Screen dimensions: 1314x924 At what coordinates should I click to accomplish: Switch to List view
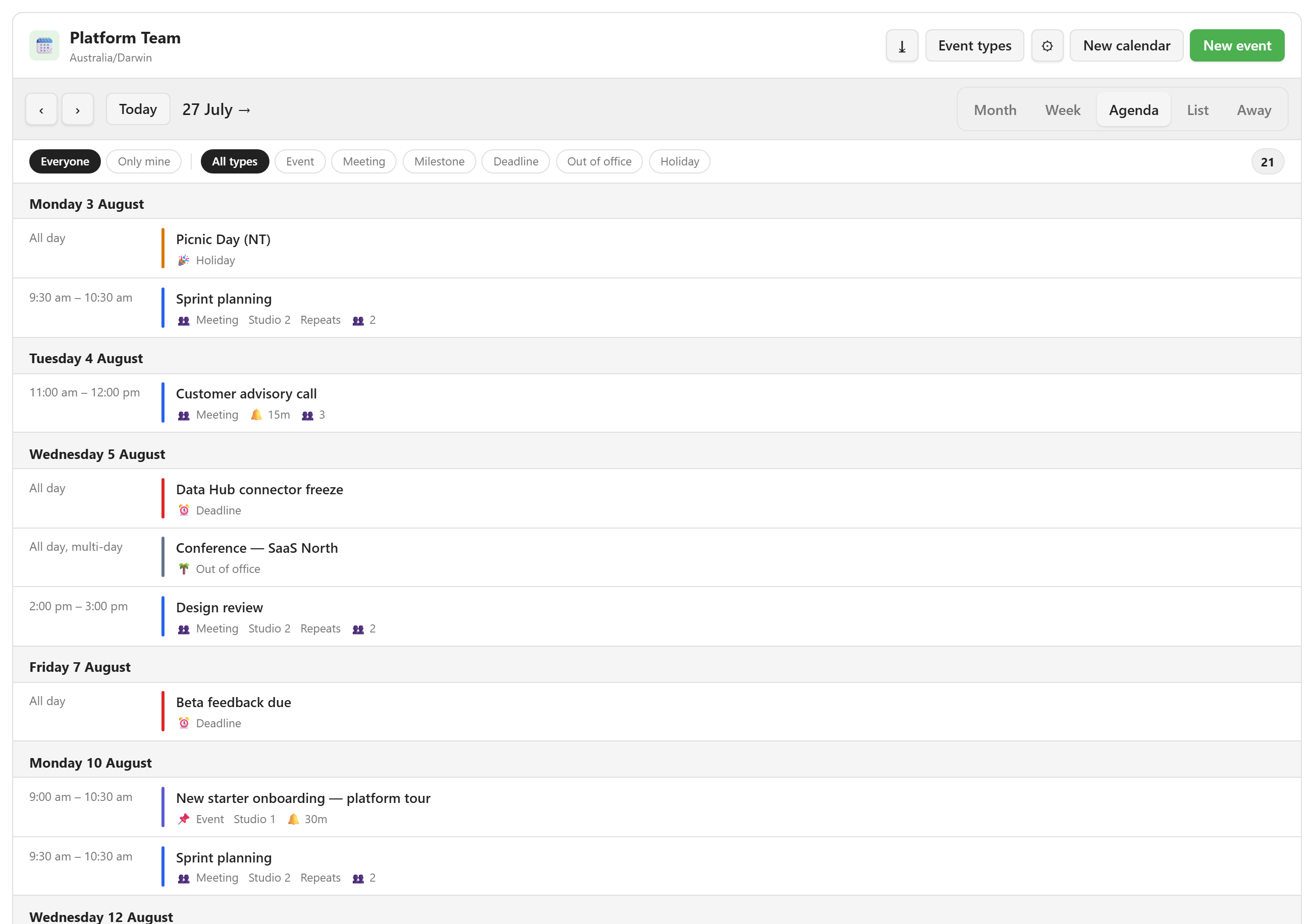click(x=1197, y=110)
